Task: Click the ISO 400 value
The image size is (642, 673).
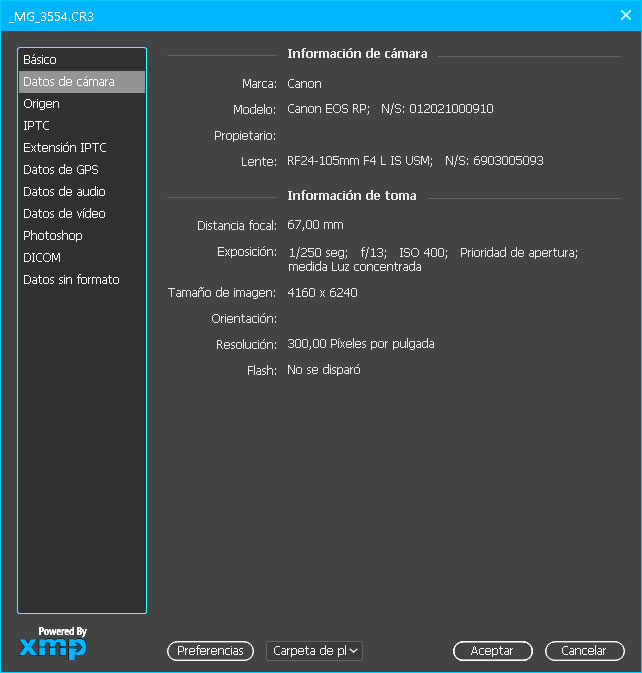Action: click(423, 252)
